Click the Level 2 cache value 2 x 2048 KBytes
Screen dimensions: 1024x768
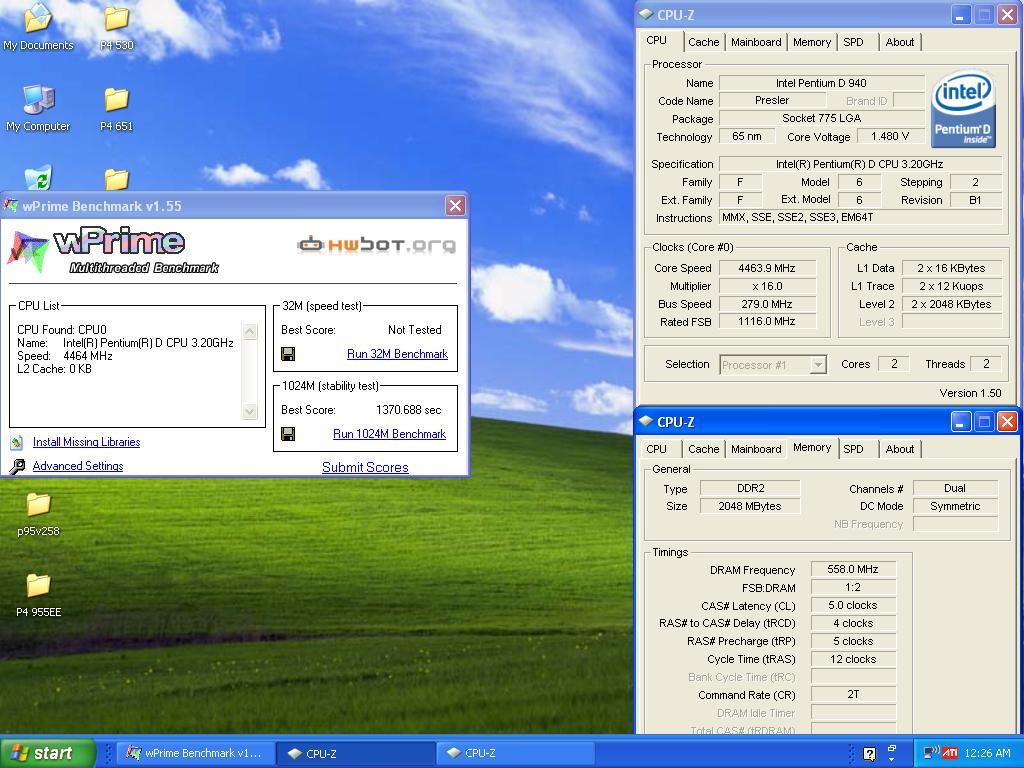[x=951, y=304]
